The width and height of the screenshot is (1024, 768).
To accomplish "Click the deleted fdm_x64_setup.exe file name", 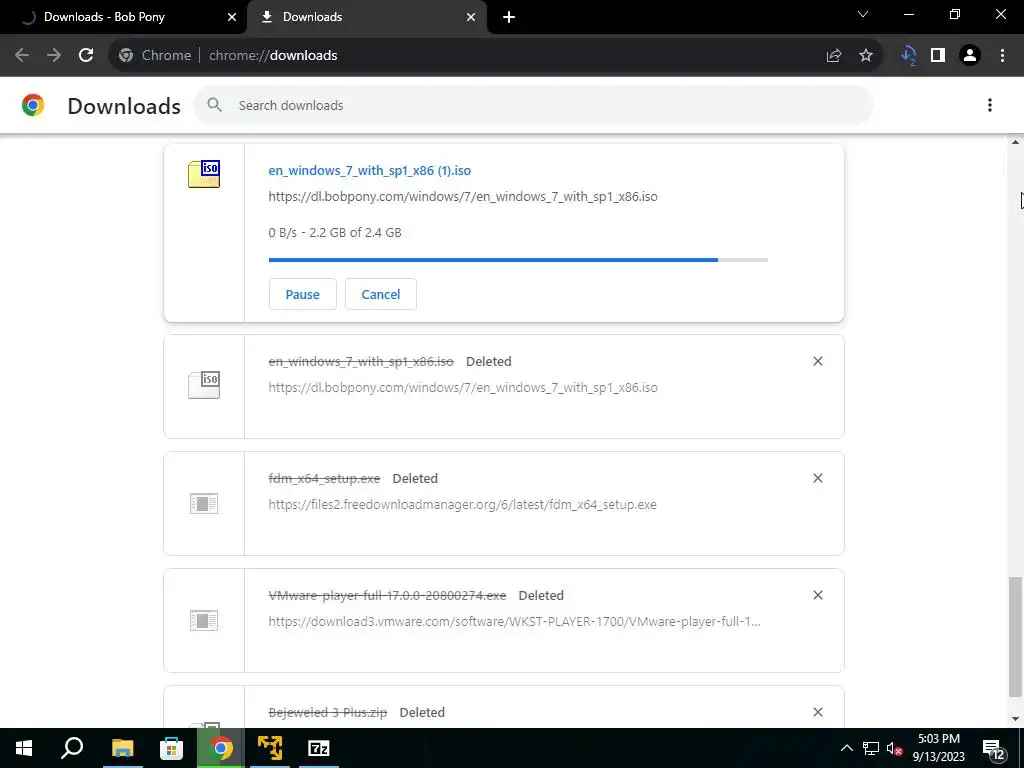I will [324, 478].
